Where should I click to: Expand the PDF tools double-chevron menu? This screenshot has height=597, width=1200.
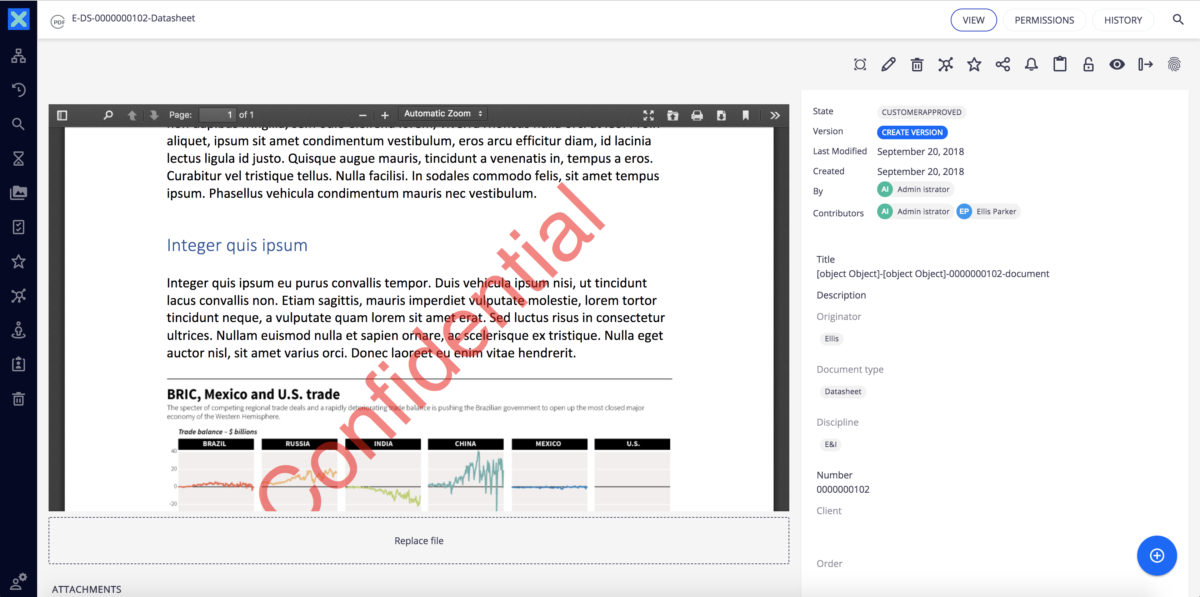[775, 115]
